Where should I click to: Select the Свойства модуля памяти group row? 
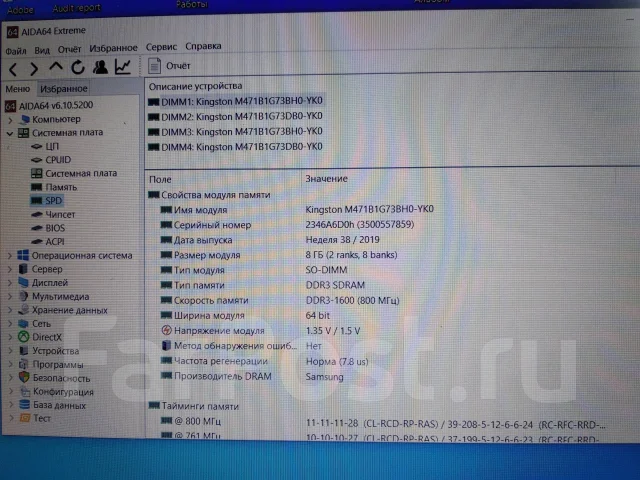pyautogui.click(x=209, y=195)
